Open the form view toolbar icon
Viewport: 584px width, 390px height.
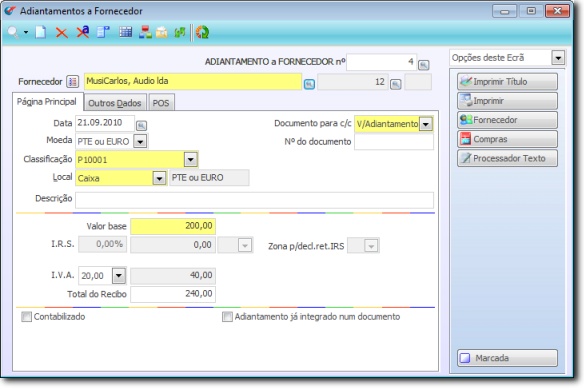tap(103, 32)
